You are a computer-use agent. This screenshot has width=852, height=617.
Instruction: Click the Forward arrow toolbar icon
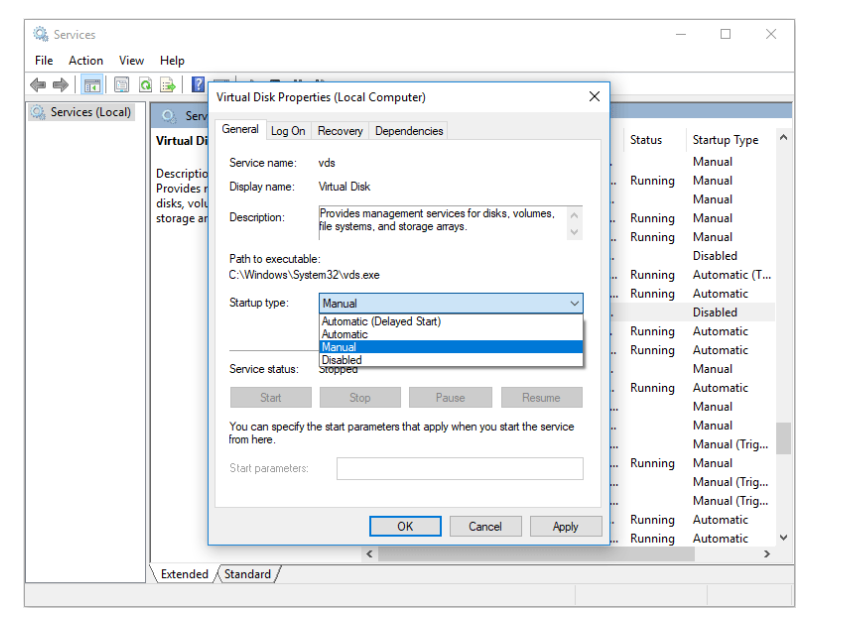point(61,85)
